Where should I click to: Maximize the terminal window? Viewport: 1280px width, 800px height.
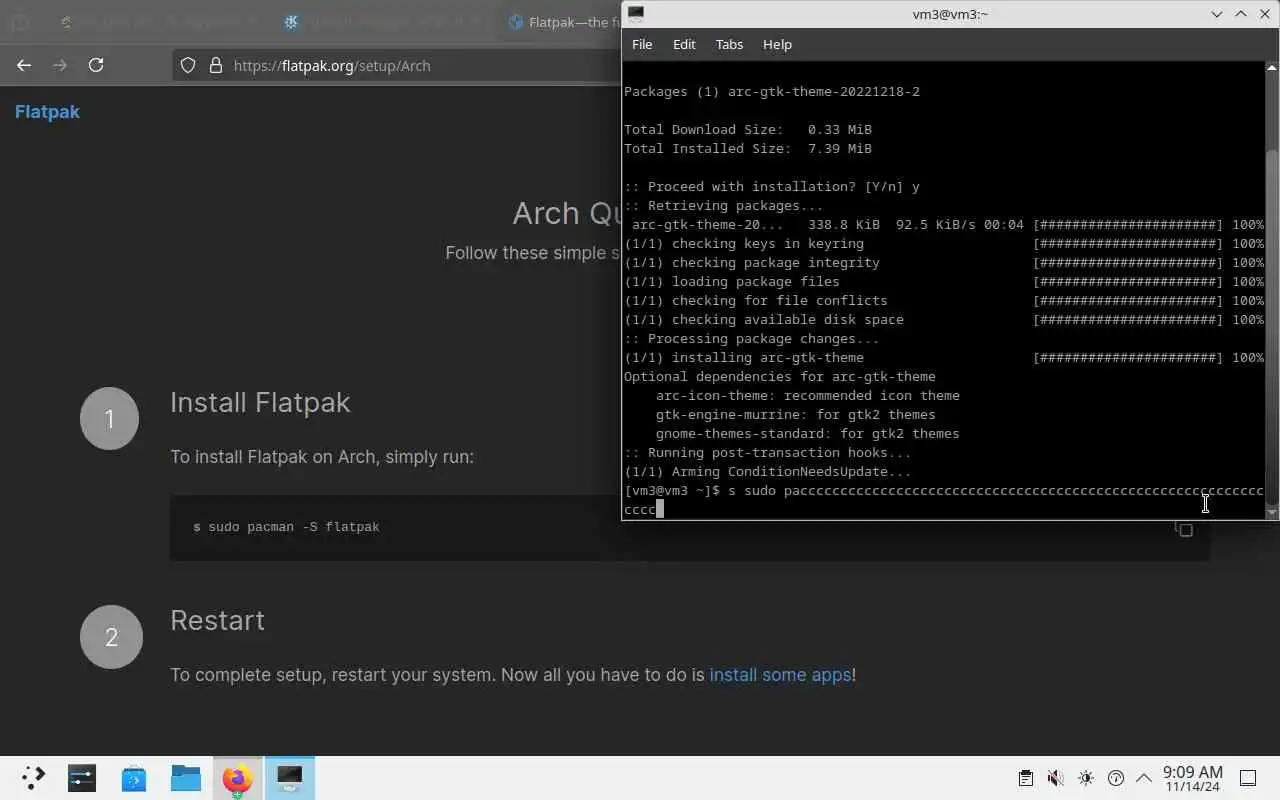point(1241,14)
